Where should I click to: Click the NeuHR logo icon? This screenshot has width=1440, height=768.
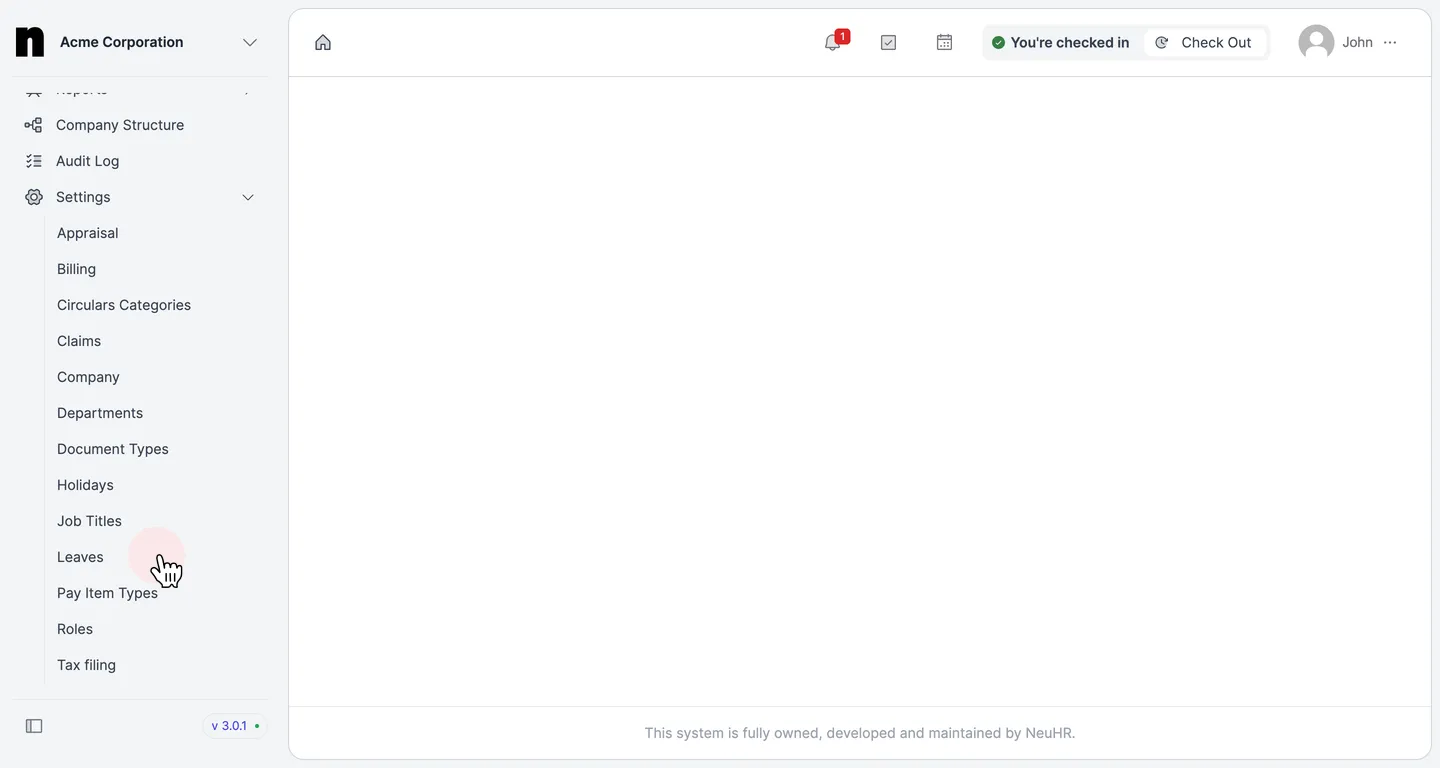(30, 42)
